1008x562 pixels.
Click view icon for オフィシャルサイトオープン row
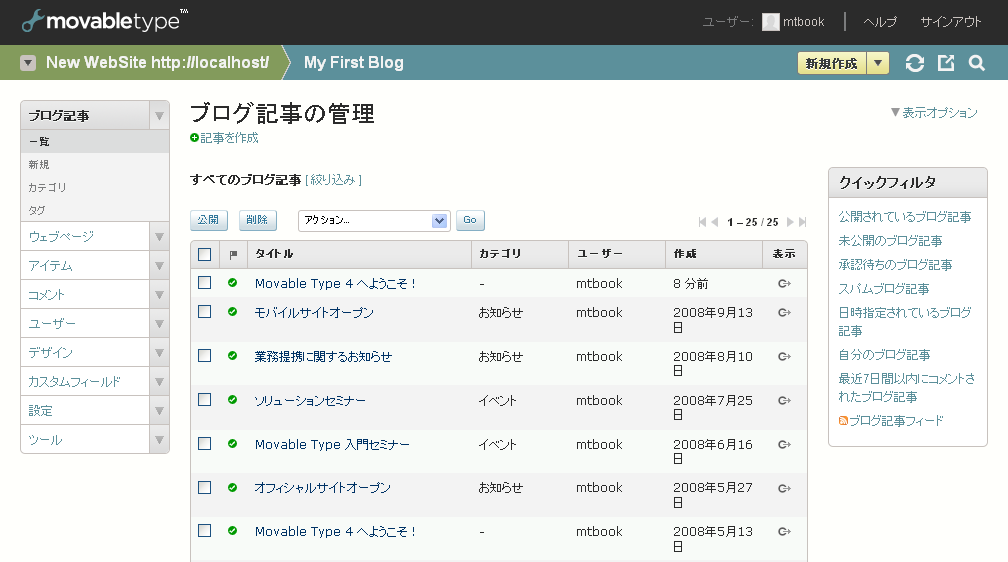(x=784, y=488)
